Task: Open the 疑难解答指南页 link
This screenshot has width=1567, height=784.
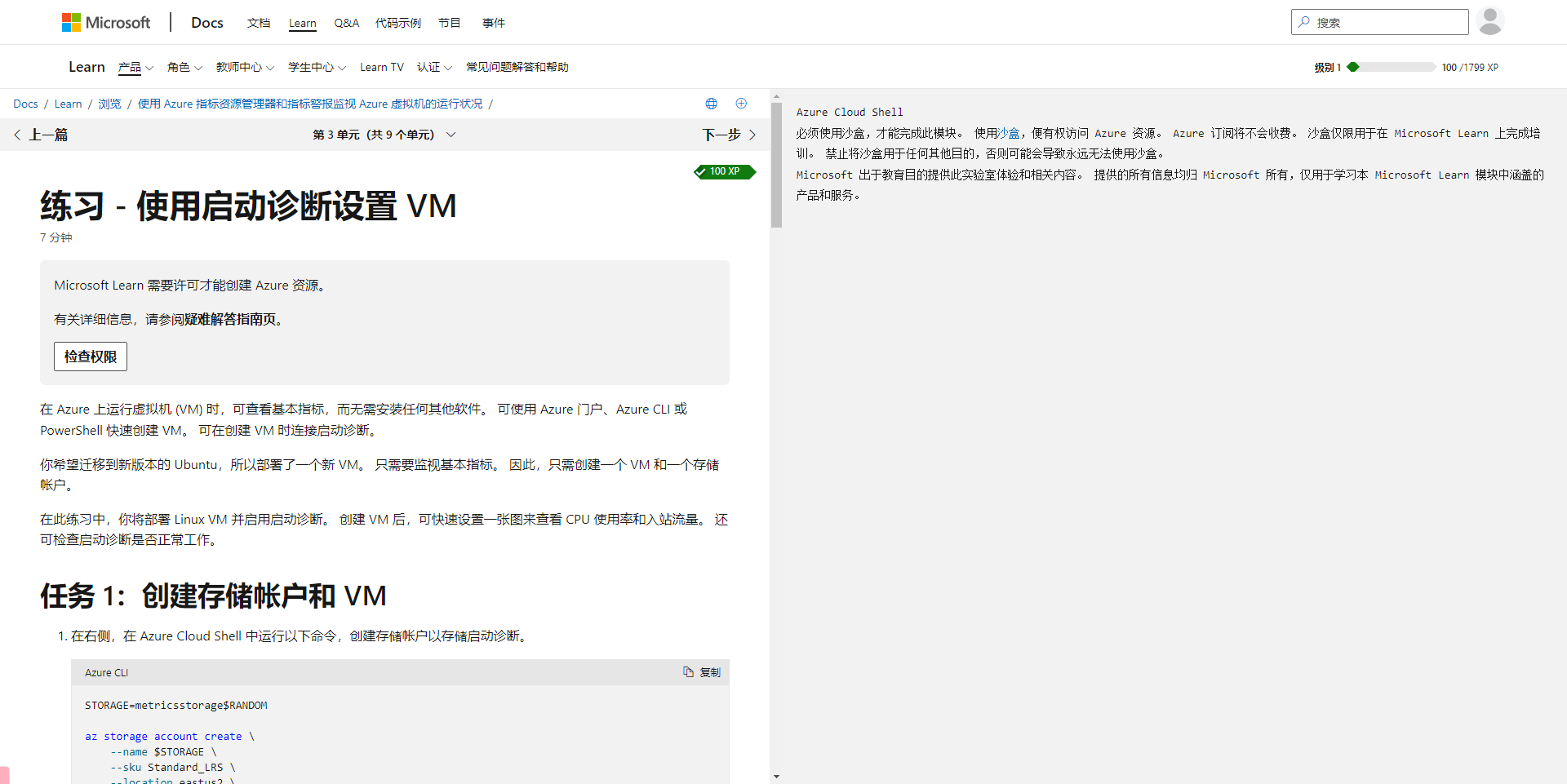Action: tap(230, 319)
